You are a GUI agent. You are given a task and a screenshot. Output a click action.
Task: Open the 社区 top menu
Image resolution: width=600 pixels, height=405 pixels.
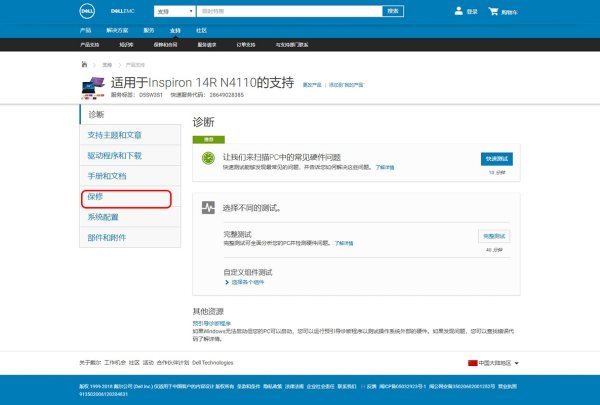click(x=201, y=30)
